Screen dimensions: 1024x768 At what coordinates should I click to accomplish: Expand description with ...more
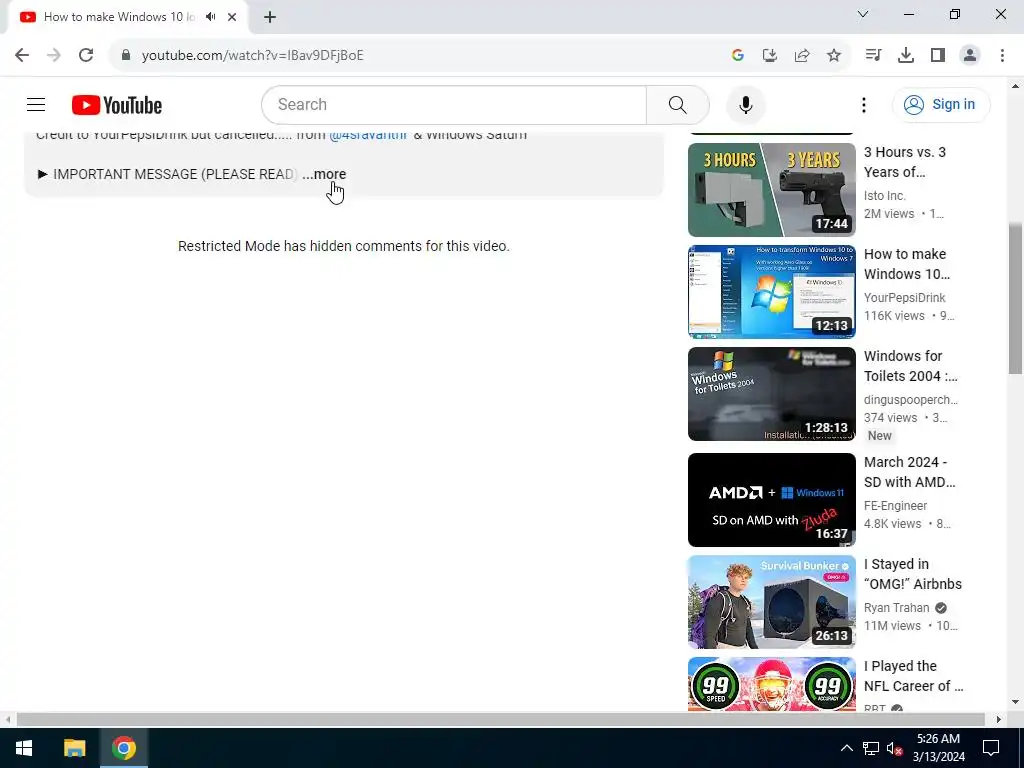[325, 174]
